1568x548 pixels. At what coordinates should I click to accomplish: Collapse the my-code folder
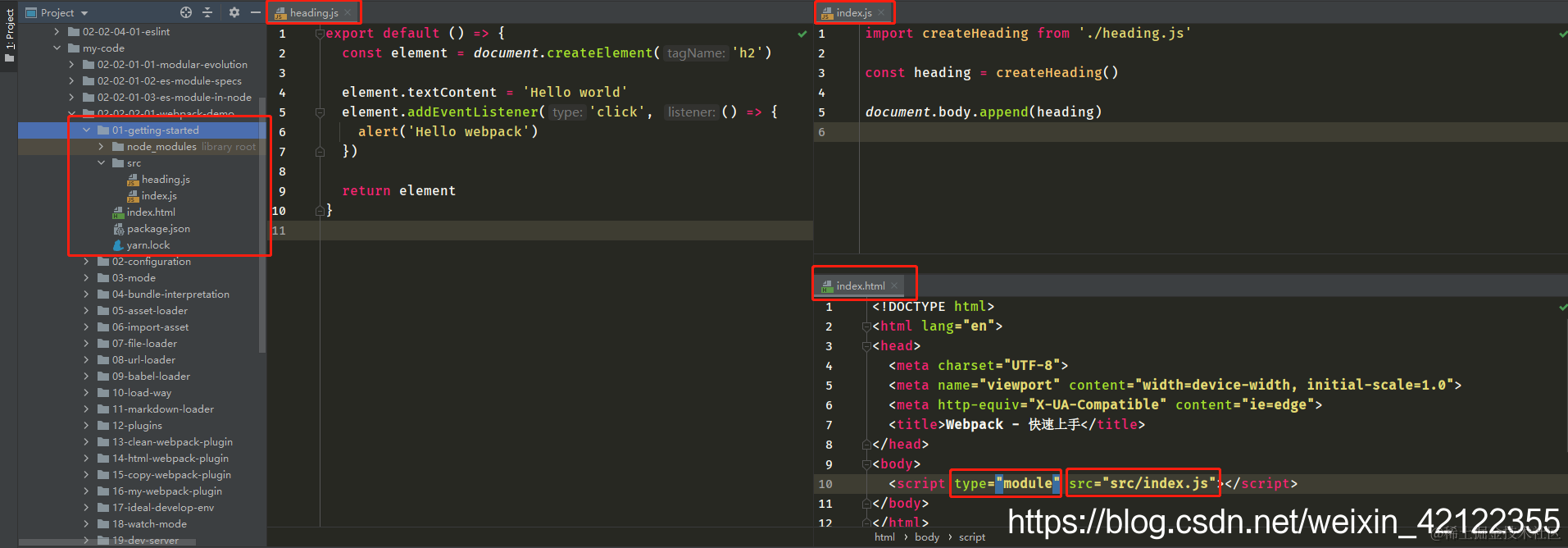pyautogui.click(x=57, y=48)
